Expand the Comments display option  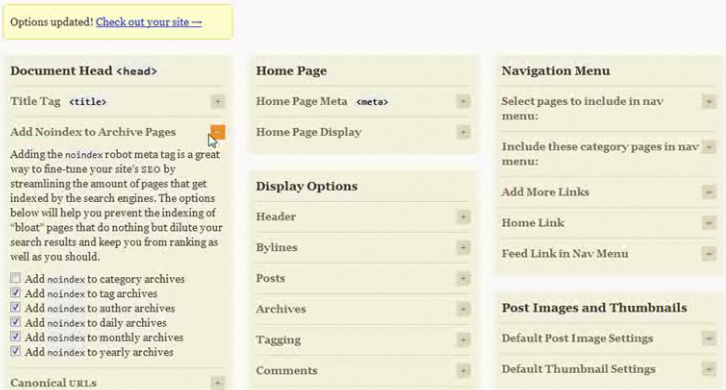tap(463, 371)
